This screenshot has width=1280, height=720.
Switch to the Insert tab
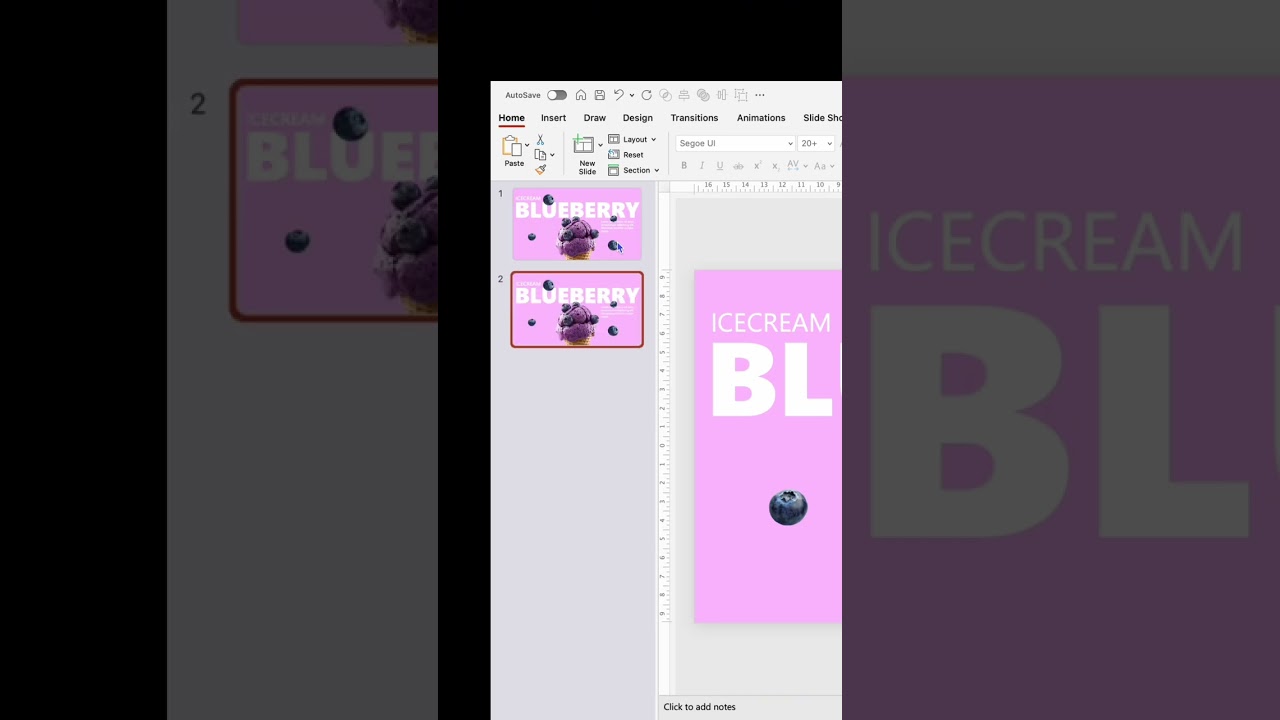tap(553, 118)
